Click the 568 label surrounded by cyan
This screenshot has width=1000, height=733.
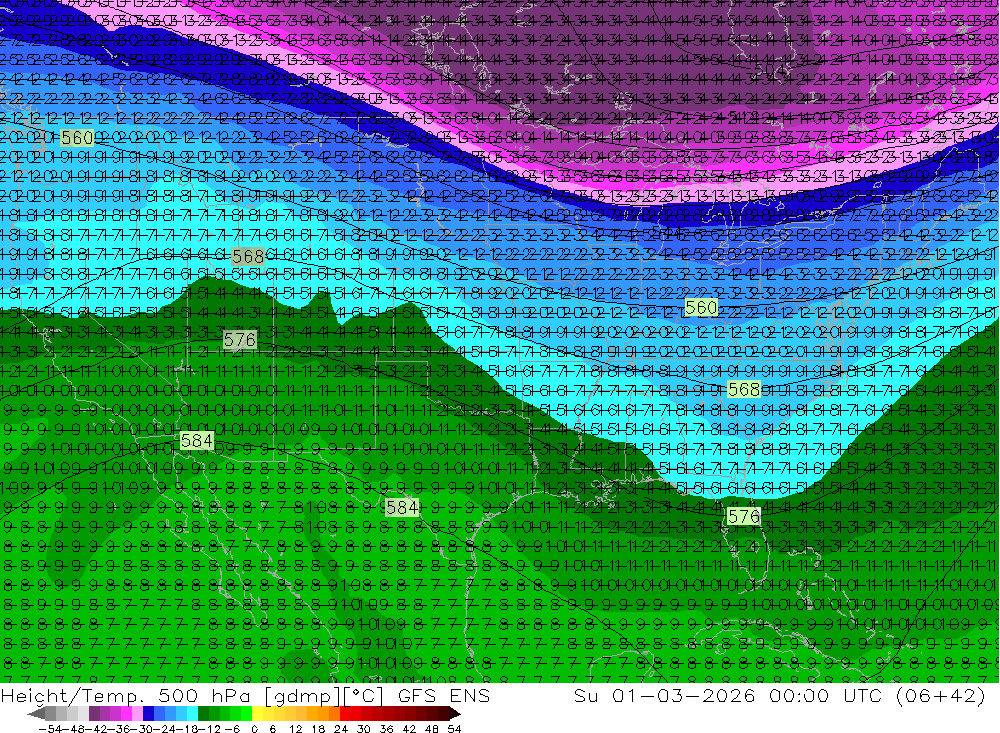click(x=744, y=389)
